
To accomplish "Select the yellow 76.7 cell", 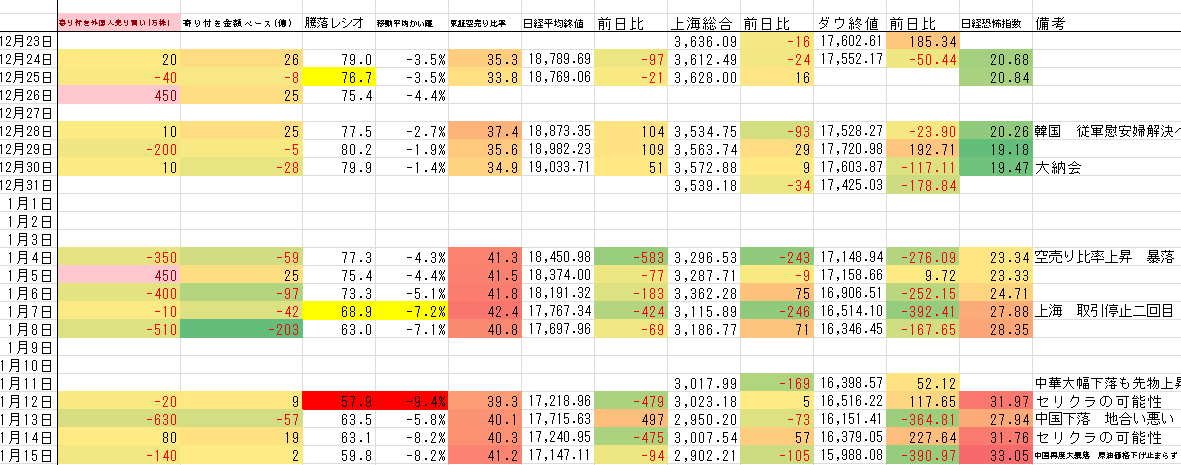I will [x=340, y=77].
